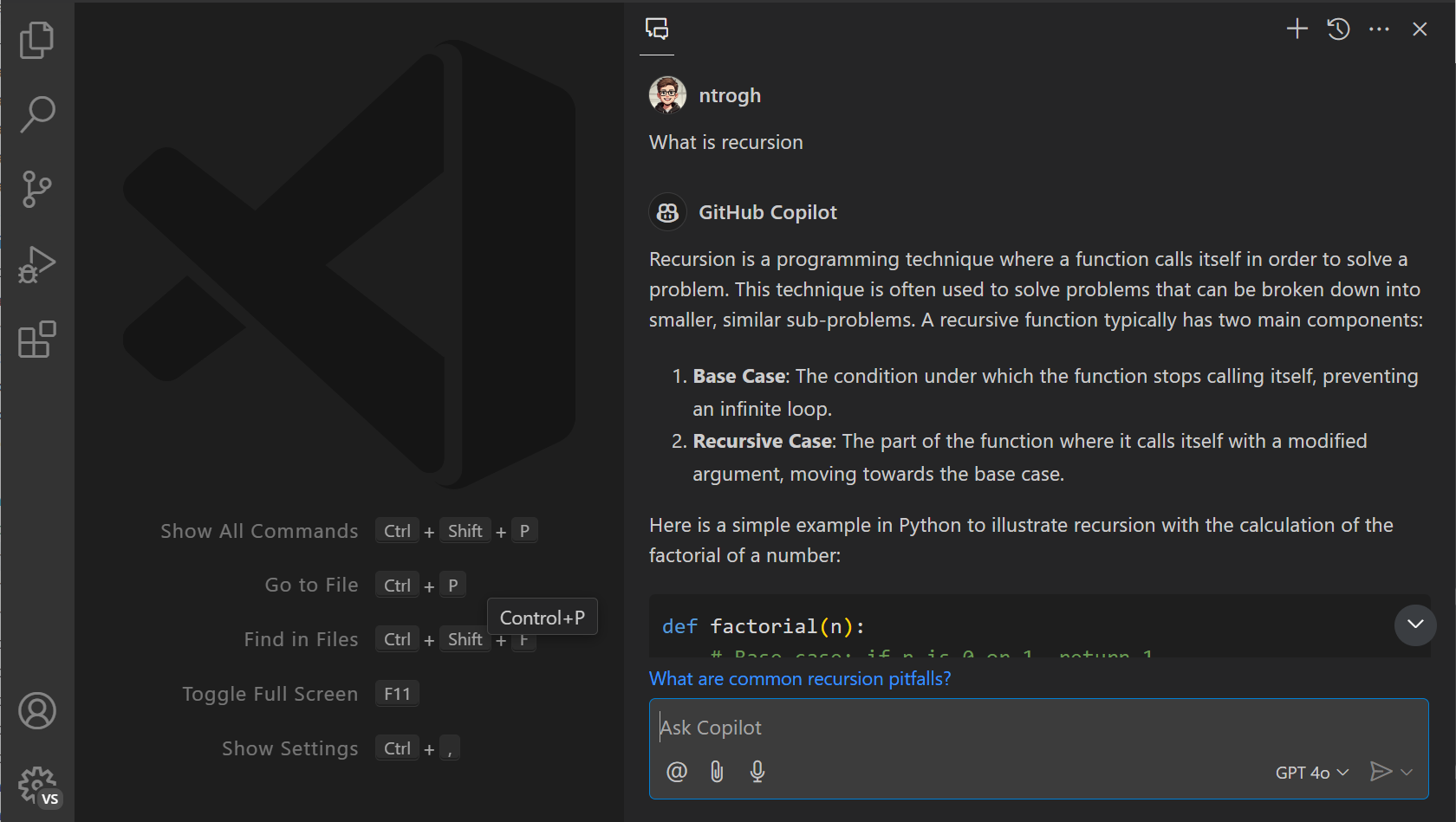Start a new chat with plus icon
Viewport: 1456px width, 822px height.
[1297, 29]
